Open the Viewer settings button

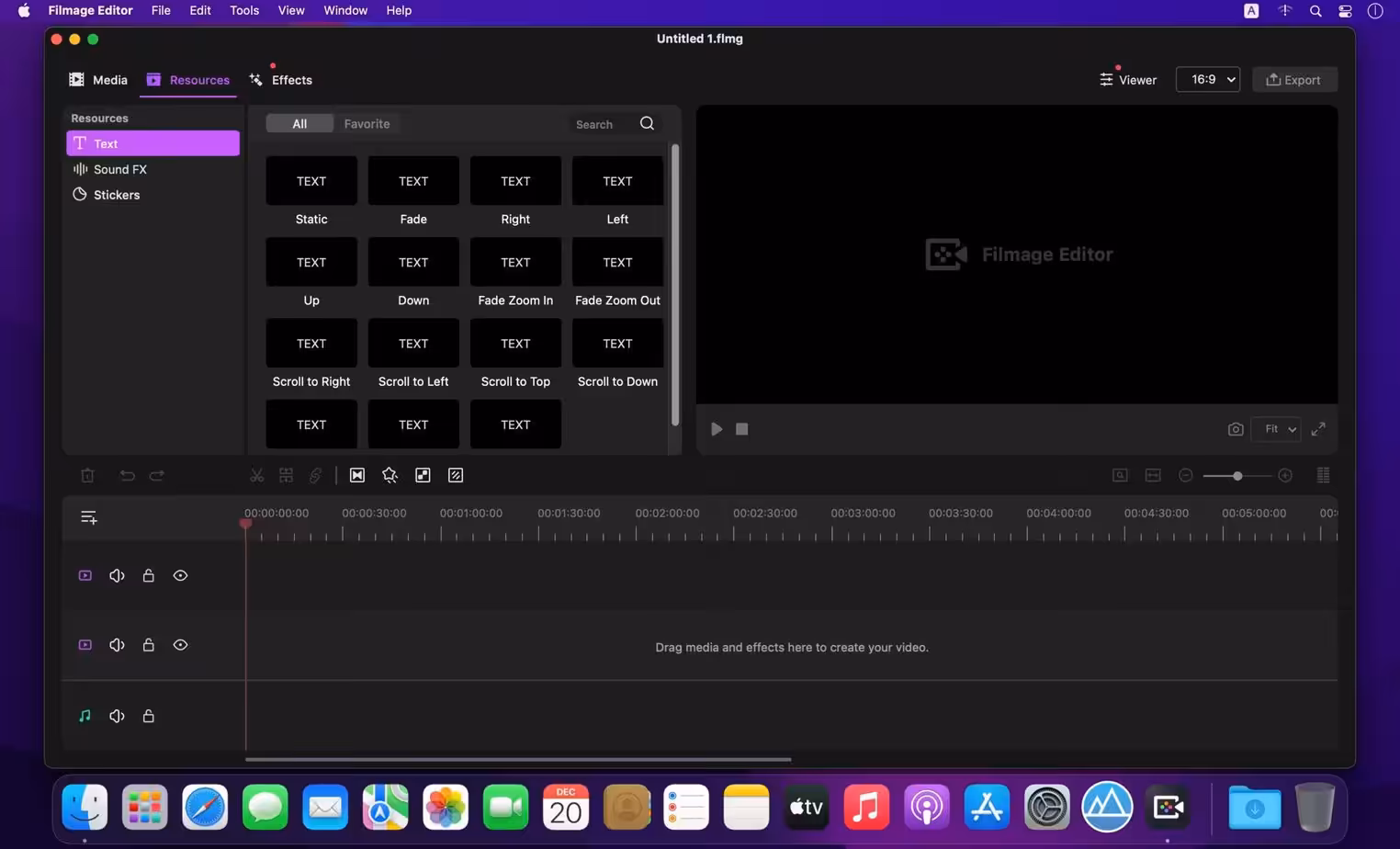click(x=1128, y=80)
